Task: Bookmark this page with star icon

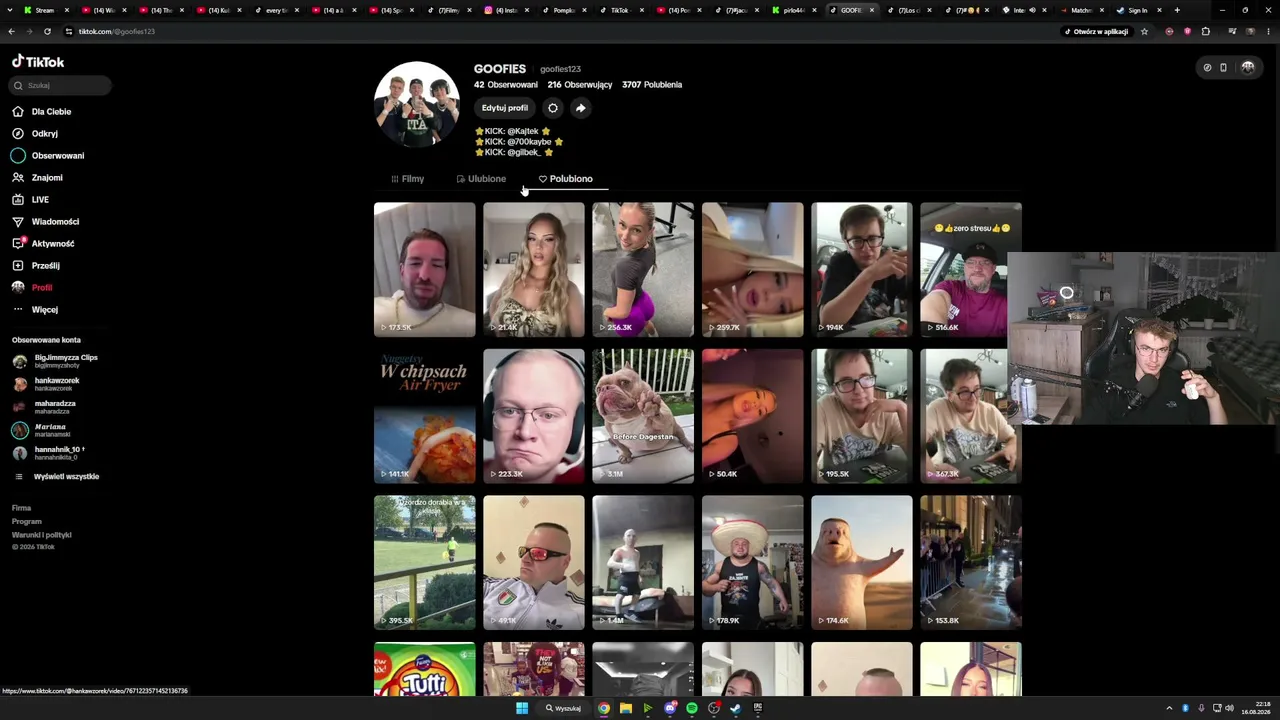Action: coord(1144,31)
